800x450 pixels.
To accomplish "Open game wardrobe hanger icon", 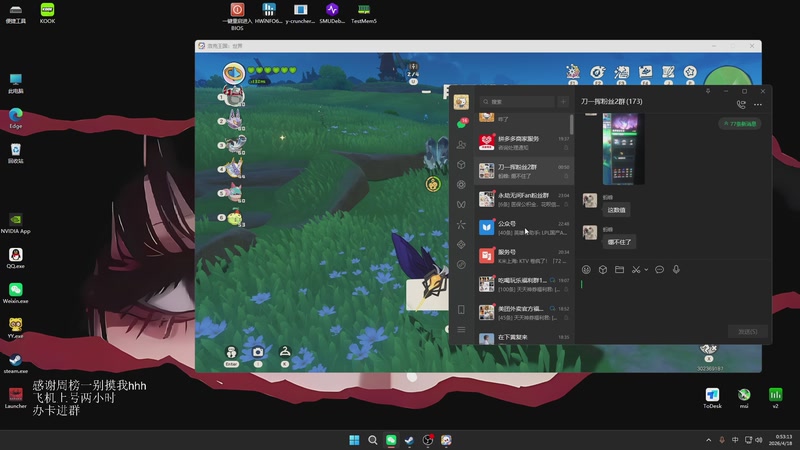I will (285, 351).
